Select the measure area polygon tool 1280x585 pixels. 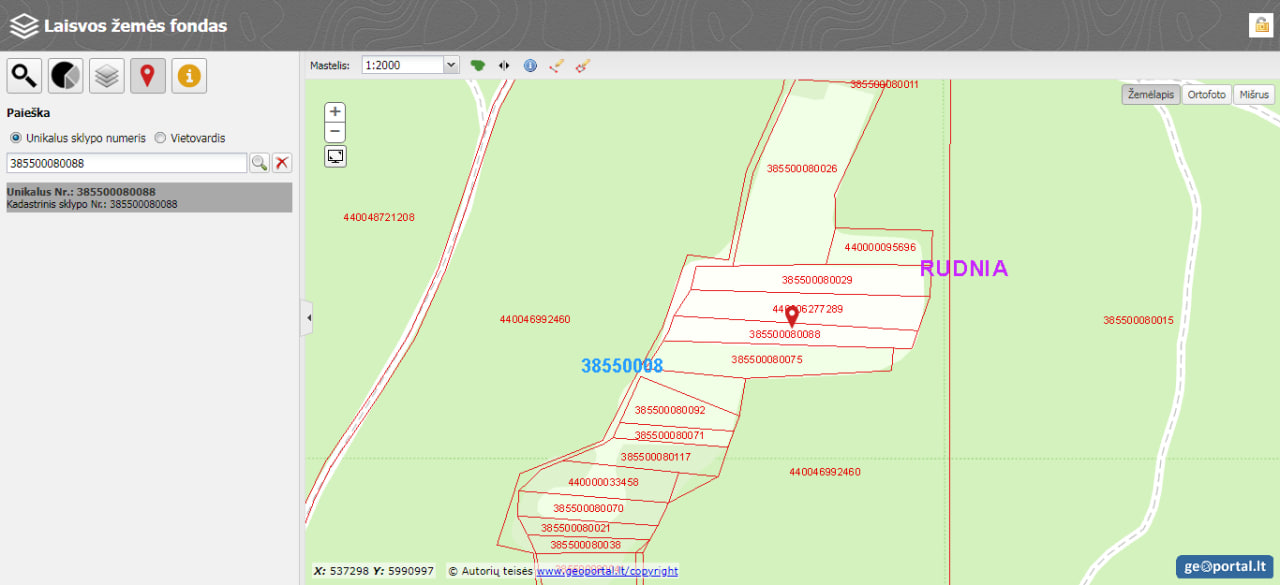coord(583,65)
